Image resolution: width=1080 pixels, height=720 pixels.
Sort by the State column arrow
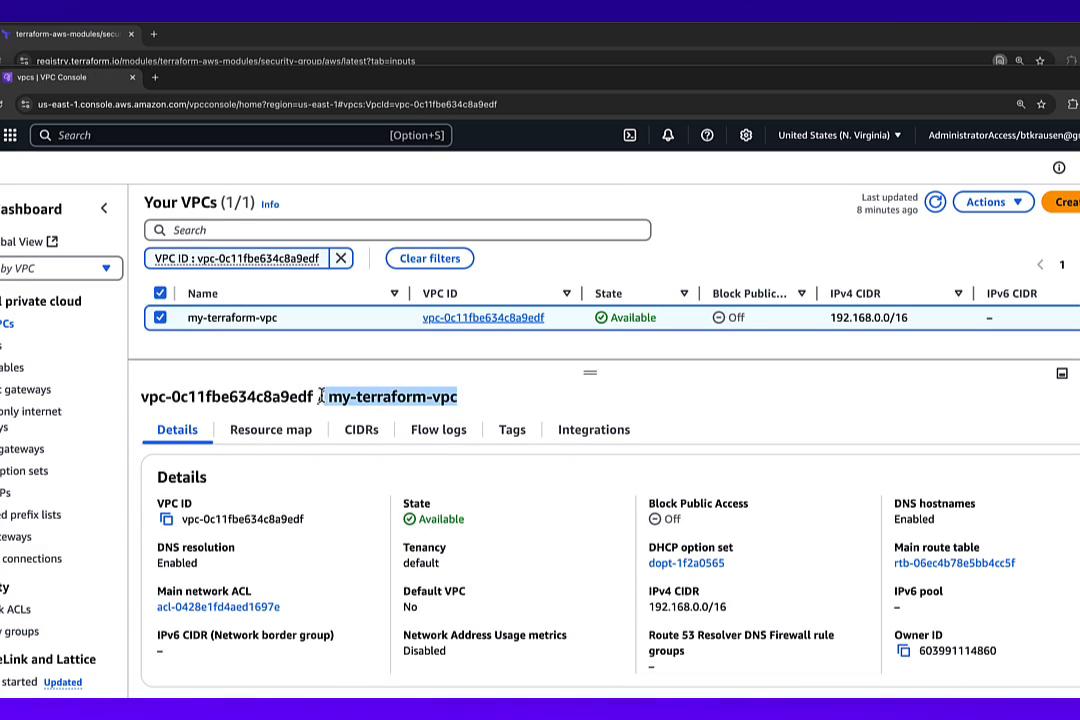[x=684, y=294]
